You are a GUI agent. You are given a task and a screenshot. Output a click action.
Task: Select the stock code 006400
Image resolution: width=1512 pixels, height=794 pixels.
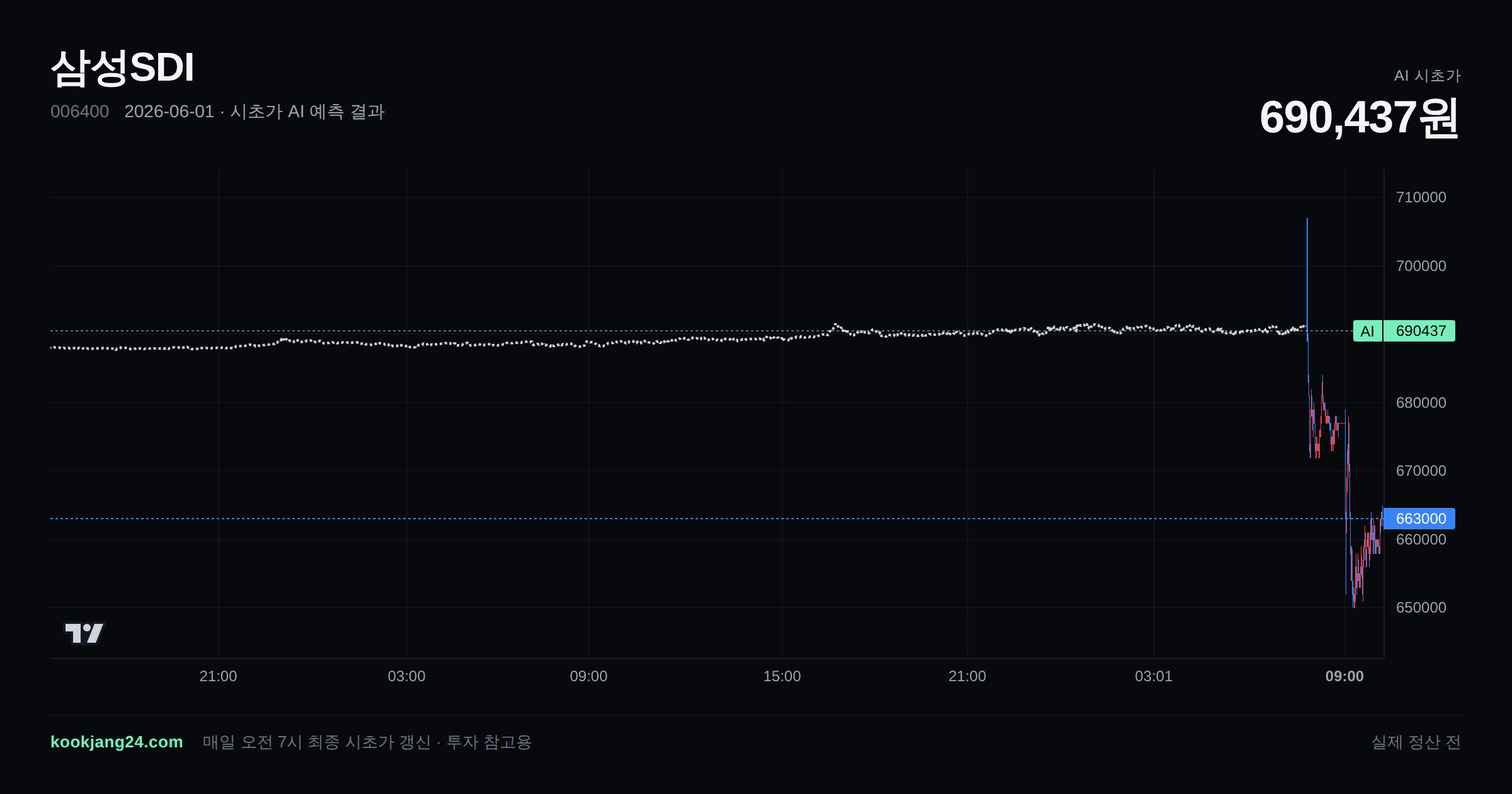(79, 112)
